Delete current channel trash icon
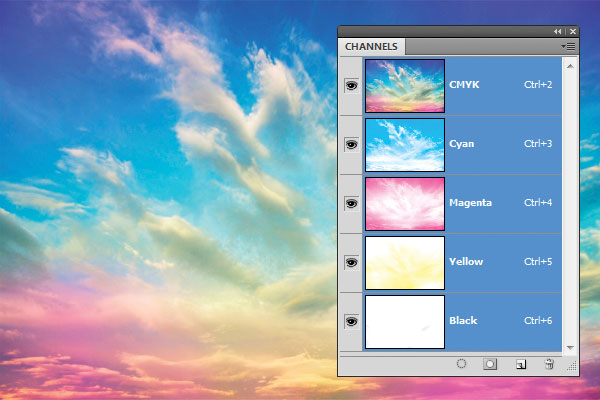The image size is (600, 400). (x=549, y=364)
